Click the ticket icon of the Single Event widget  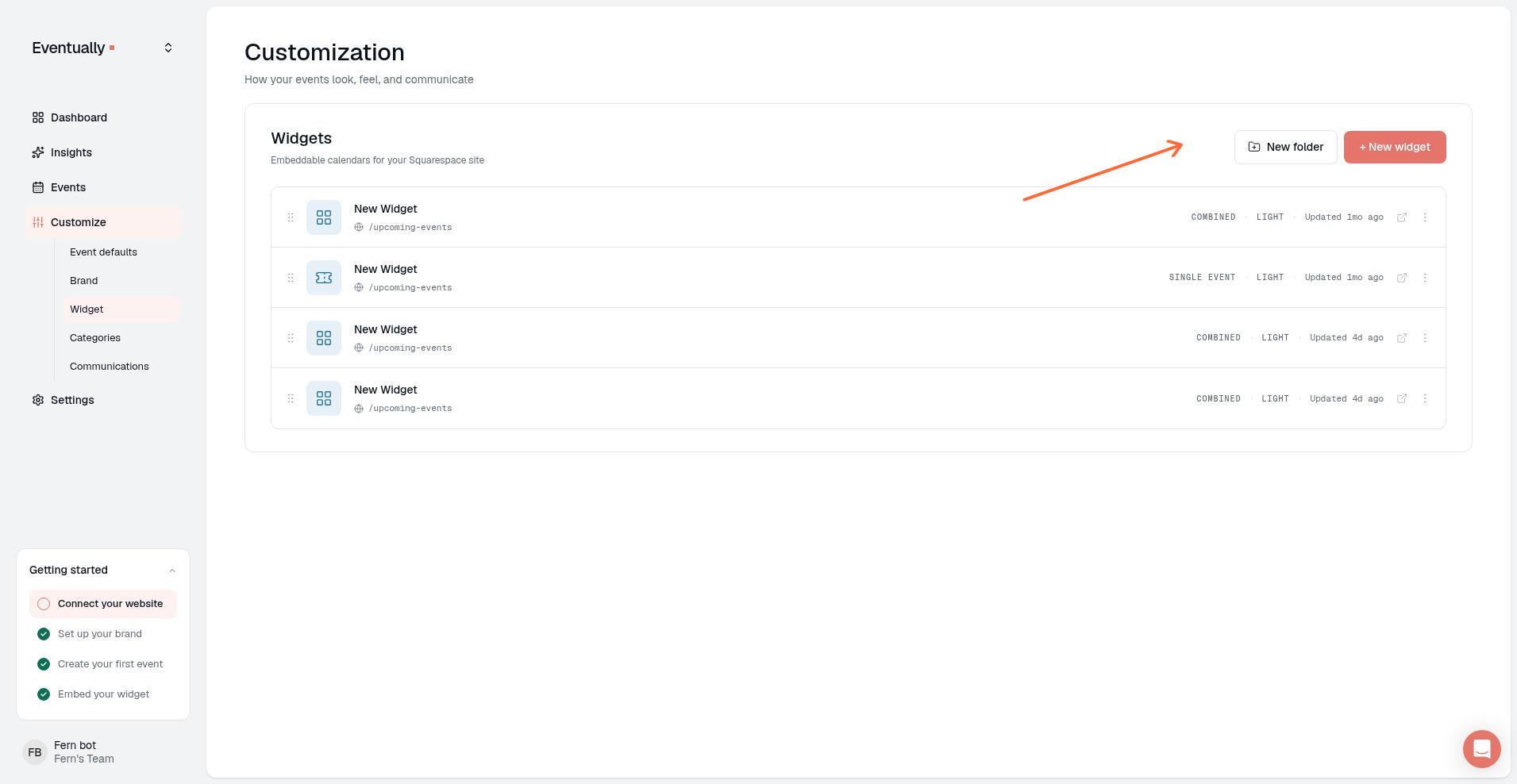(x=324, y=278)
